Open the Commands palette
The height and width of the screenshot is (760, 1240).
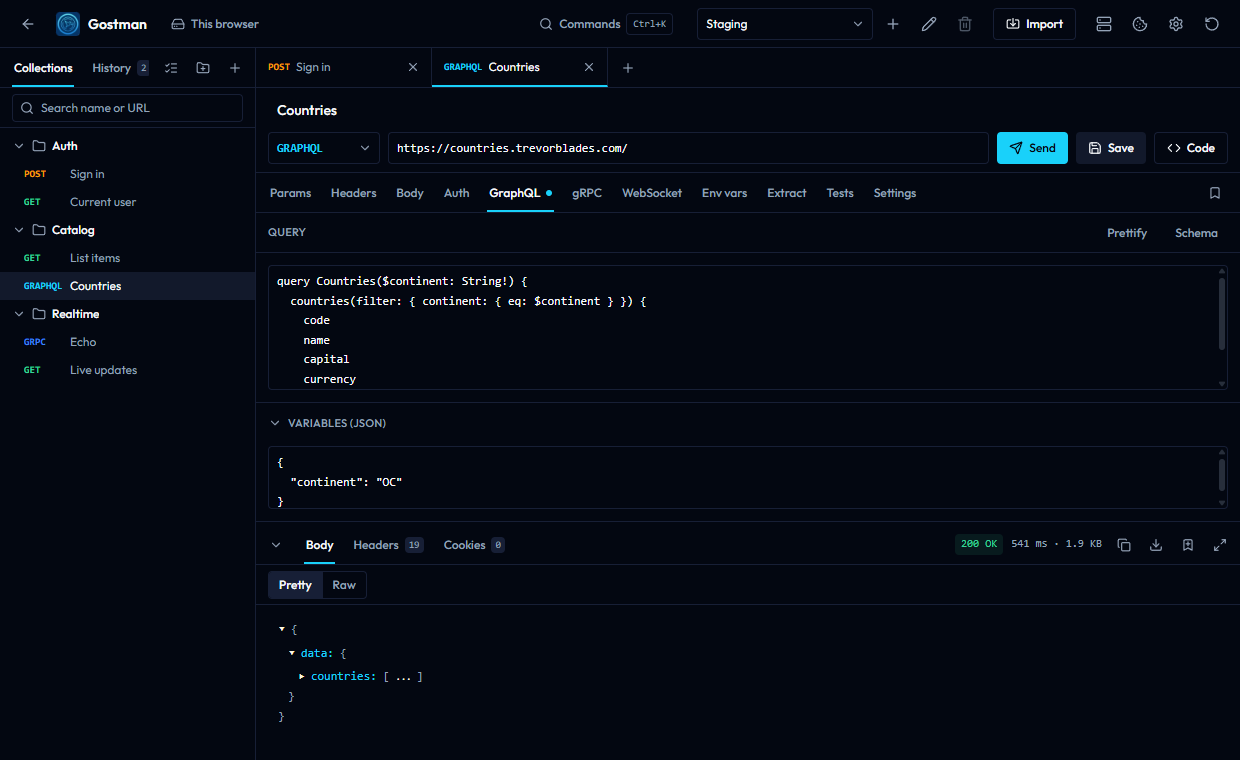606,24
